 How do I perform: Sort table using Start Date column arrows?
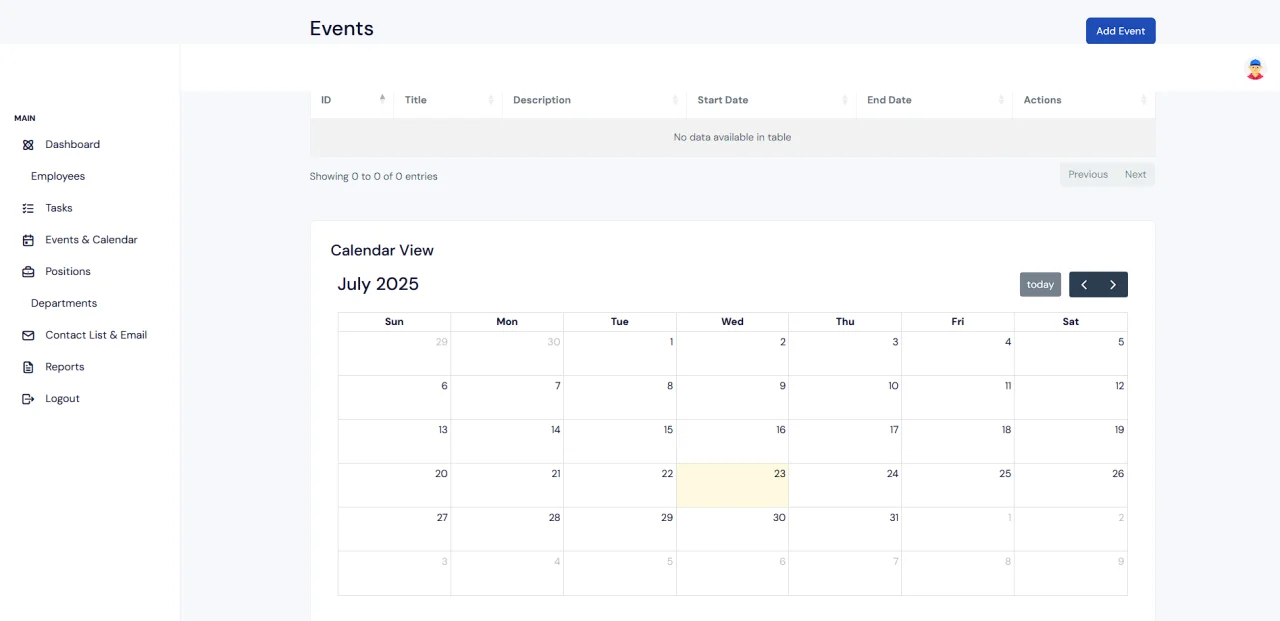[845, 100]
